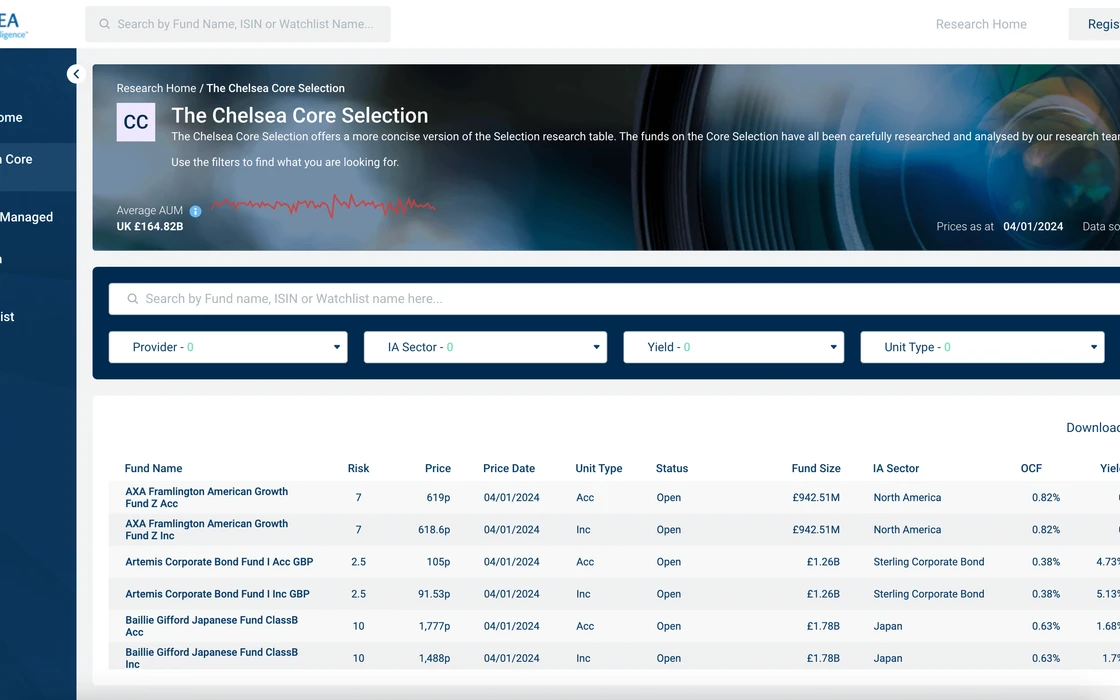This screenshot has height=700, width=1120.
Task: Open Artemis Corporate Bond Fund I Acc GBP
Action: click(x=219, y=561)
